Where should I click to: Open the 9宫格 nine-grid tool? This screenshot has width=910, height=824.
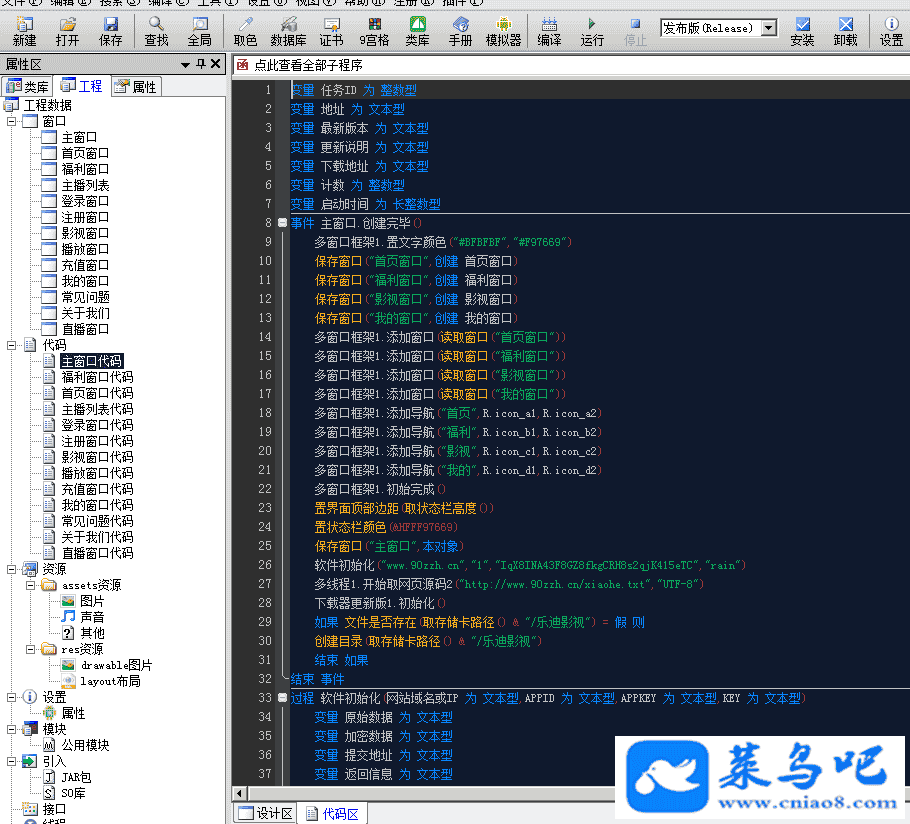pyautogui.click(x=374, y=31)
